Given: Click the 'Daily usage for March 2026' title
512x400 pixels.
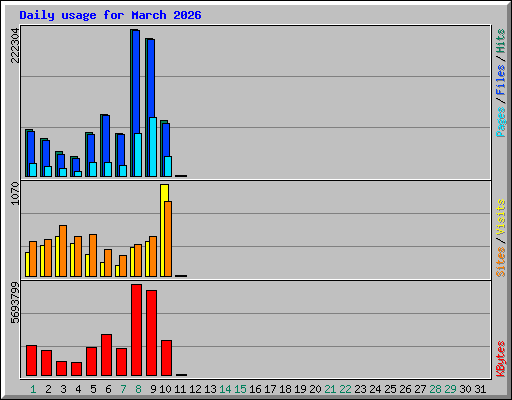Looking at the screenshot, I should tap(110, 15).
